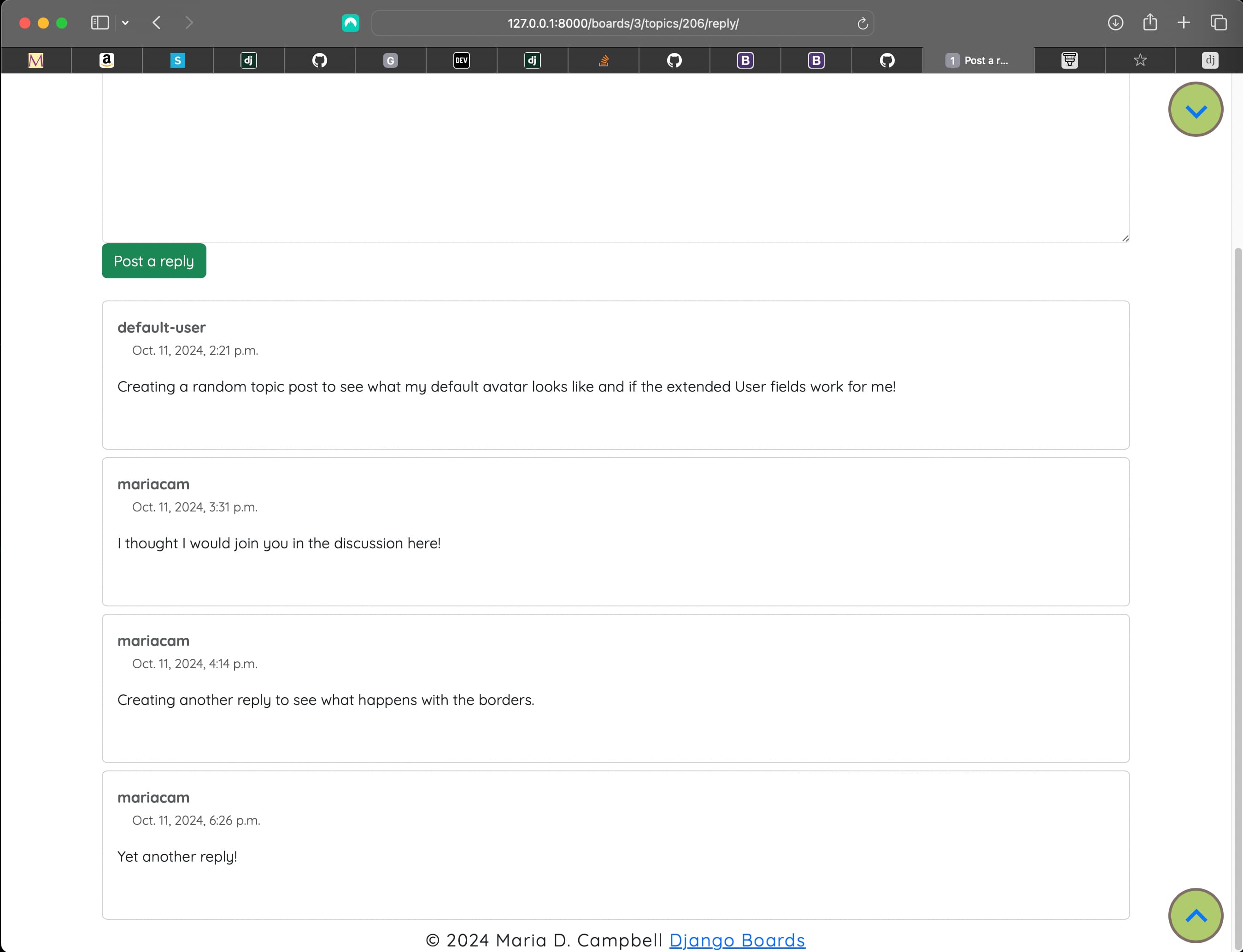Click the Post a reply button
This screenshot has height=952, width=1243.
(x=154, y=261)
